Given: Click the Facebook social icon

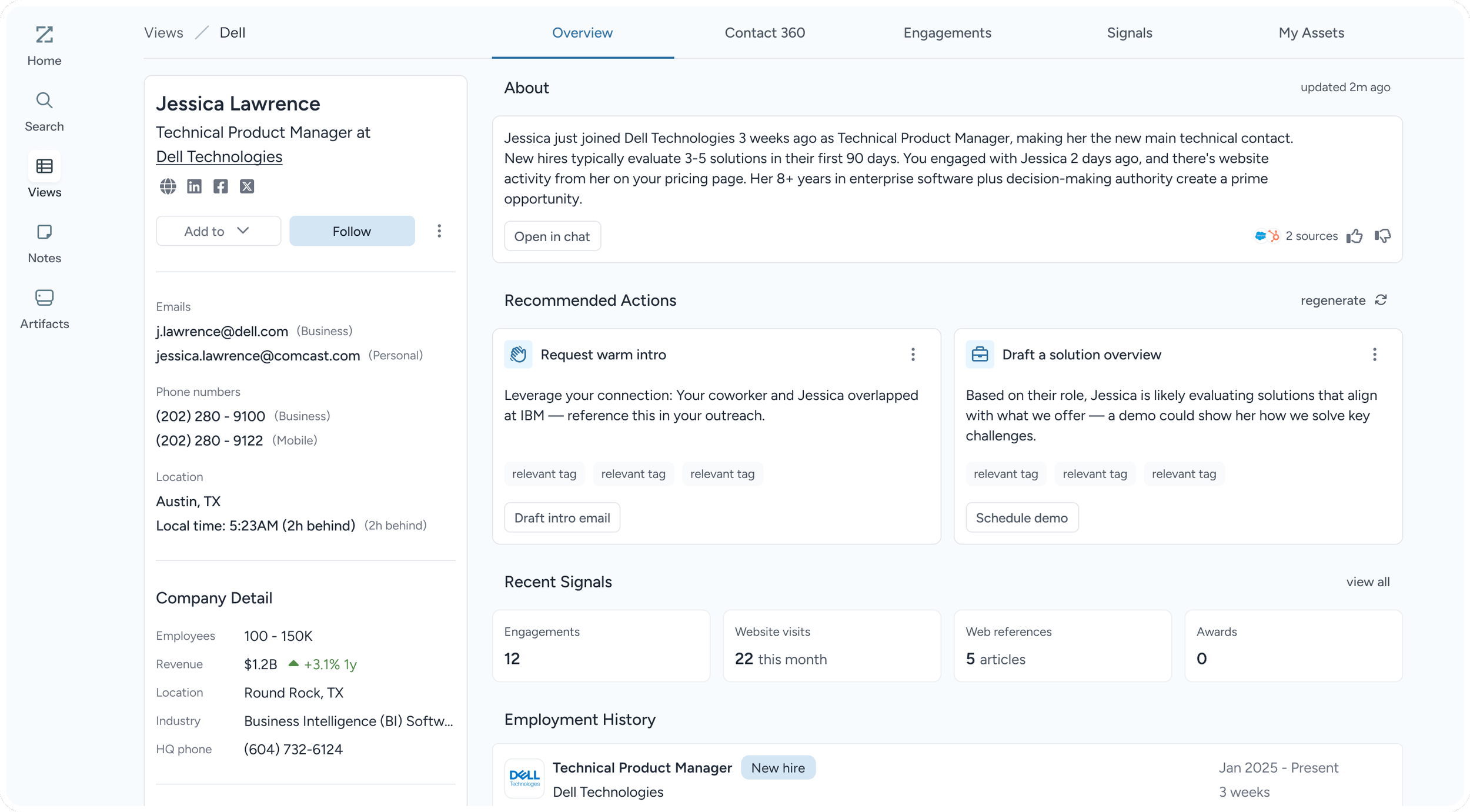Looking at the screenshot, I should [220, 186].
